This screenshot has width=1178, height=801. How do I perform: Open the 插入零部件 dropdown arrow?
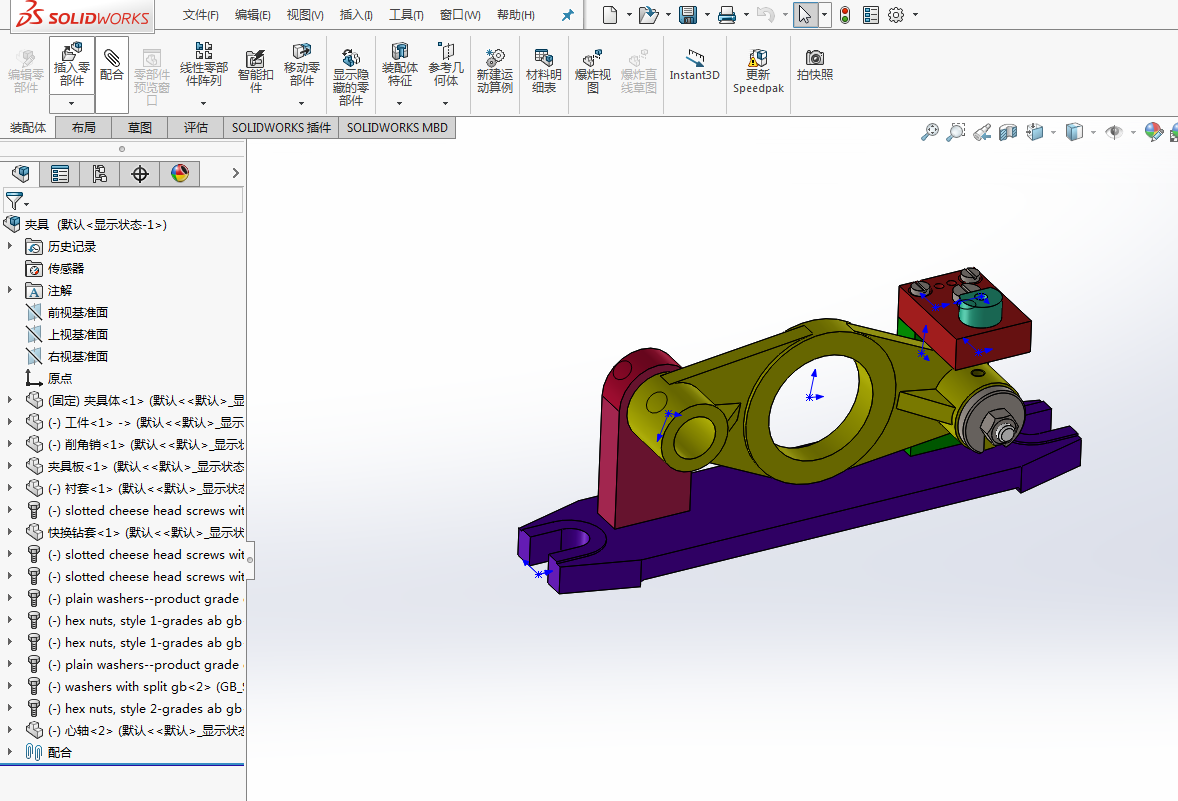coord(72,103)
